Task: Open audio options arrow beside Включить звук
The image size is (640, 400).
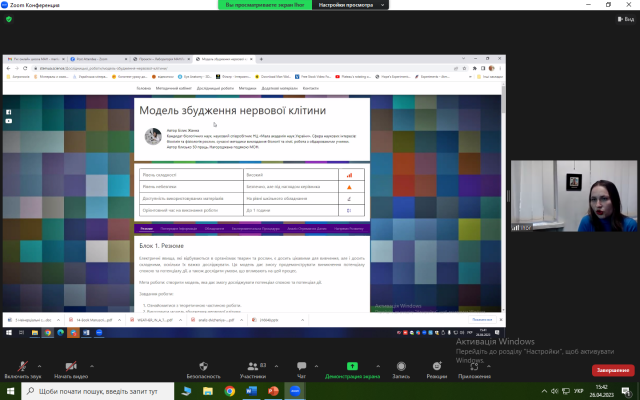Action: [x=40, y=366]
